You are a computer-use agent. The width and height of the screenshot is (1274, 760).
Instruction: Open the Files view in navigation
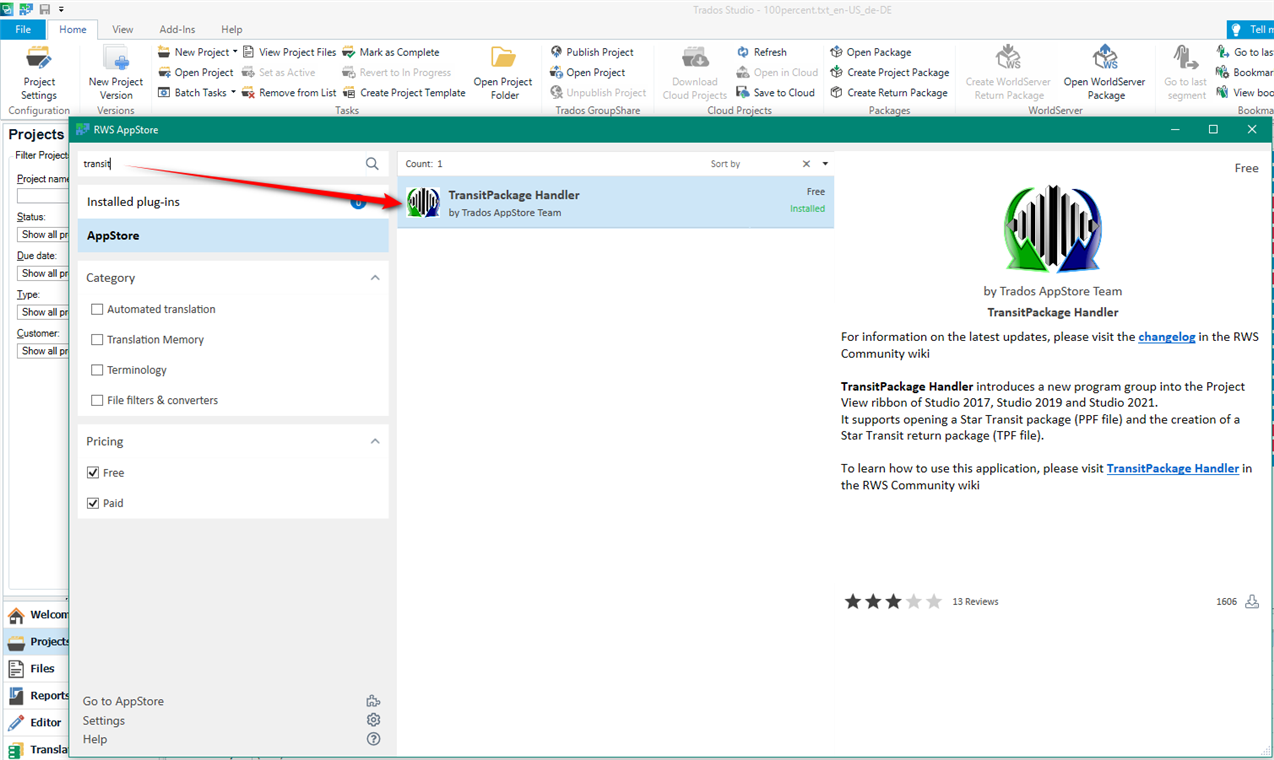click(x=37, y=668)
